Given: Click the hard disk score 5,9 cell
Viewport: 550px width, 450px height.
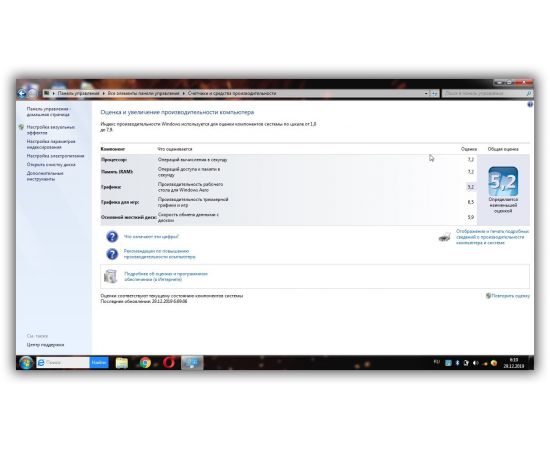Looking at the screenshot, I should [x=471, y=217].
